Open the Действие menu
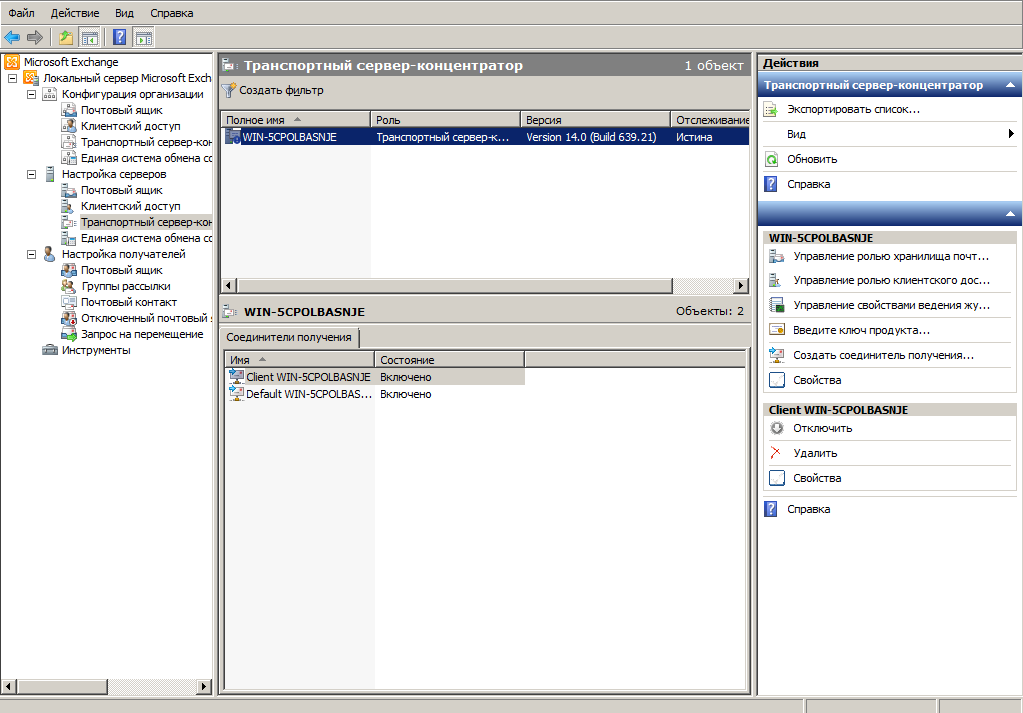This screenshot has height=713, width=1023. [x=75, y=13]
